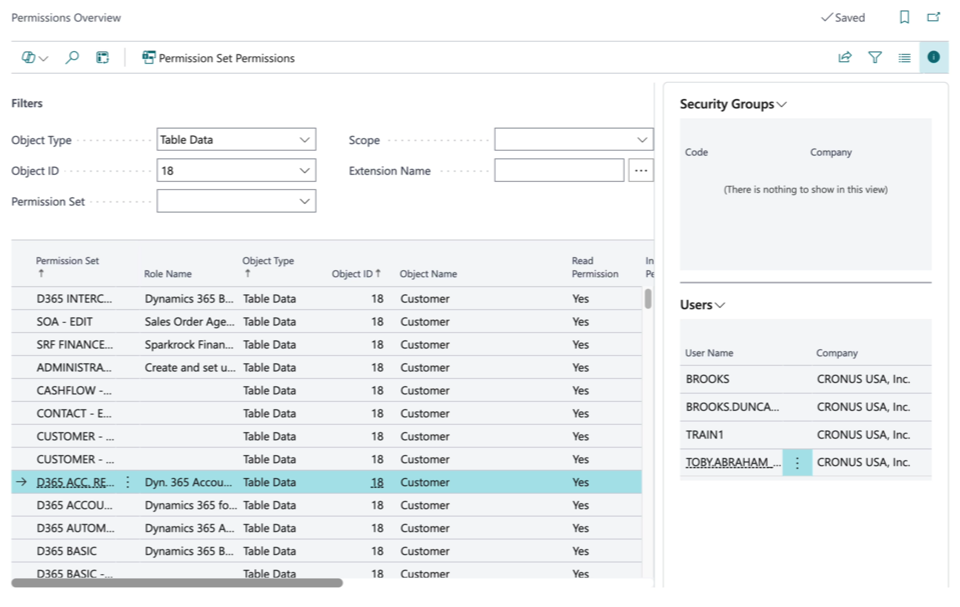Open the Copilot menu icon
The image size is (960, 607).
point(34,58)
